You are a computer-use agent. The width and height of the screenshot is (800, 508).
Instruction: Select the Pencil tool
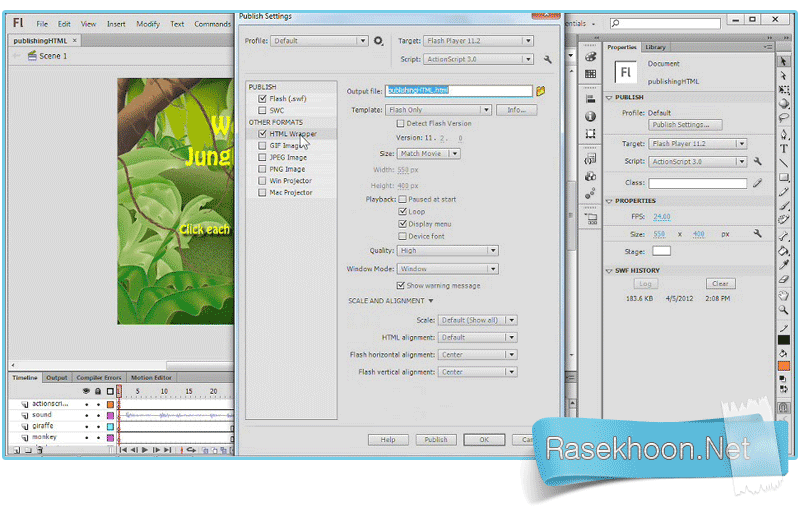pos(784,192)
